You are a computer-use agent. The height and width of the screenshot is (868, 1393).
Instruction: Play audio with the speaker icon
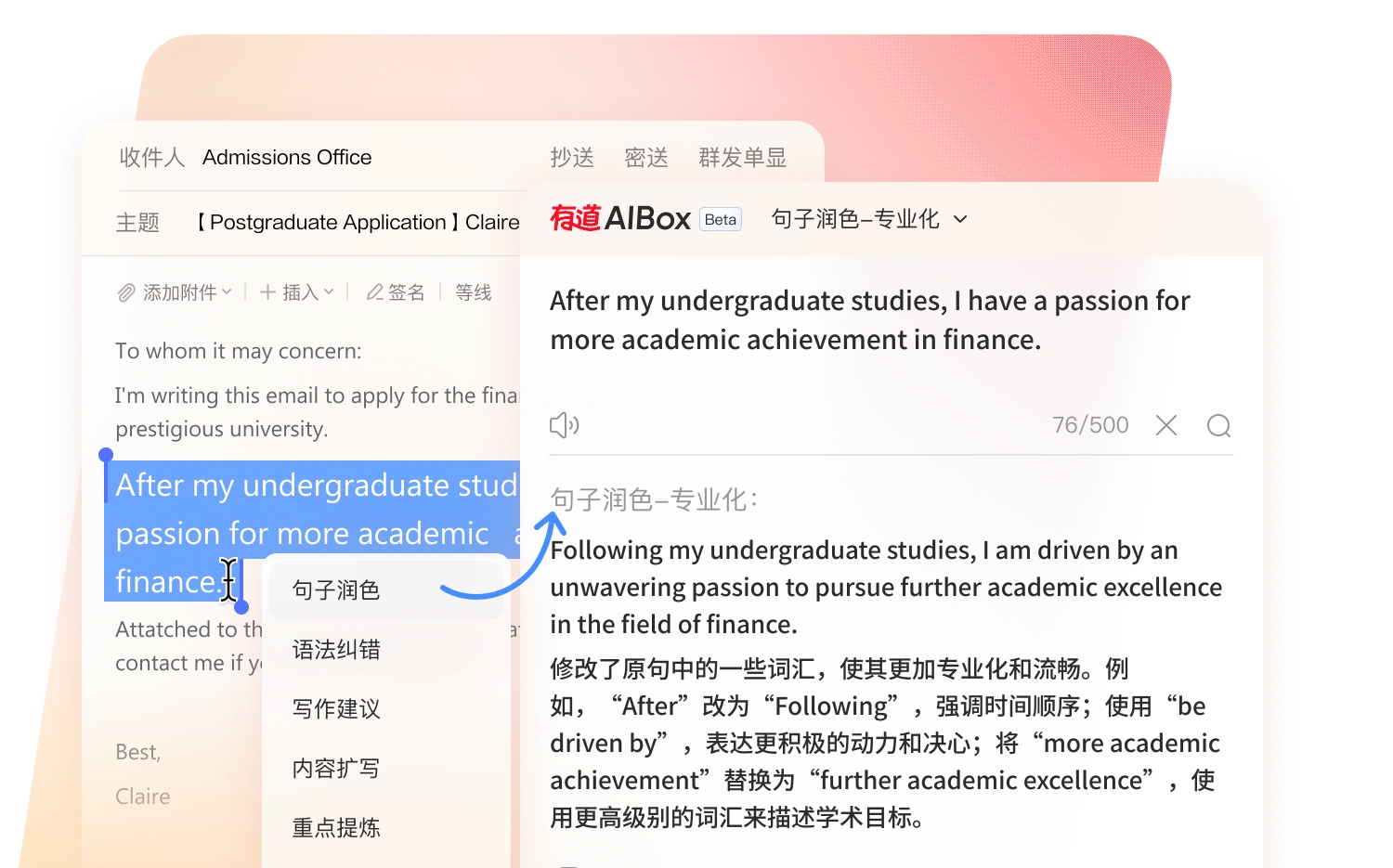tap(564, 425)
